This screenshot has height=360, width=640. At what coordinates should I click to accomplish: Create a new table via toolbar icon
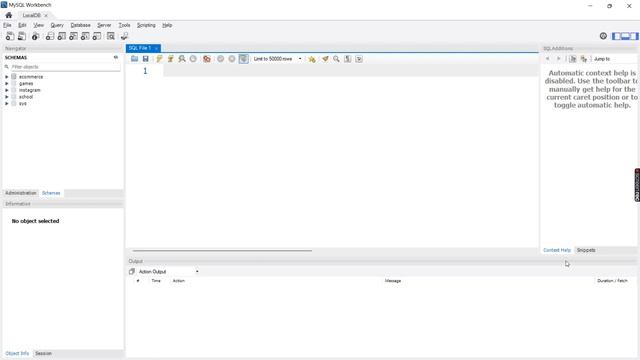coord(61,36)
